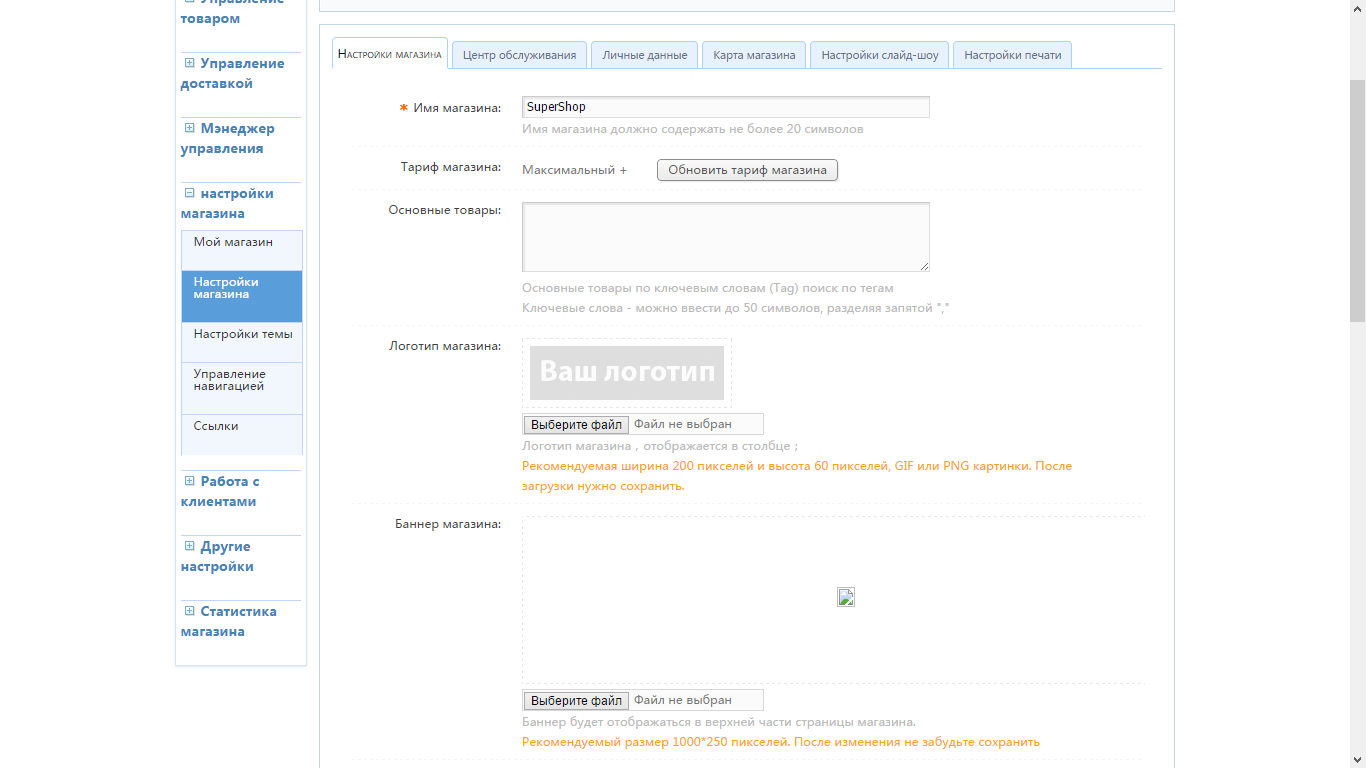Click the Логотип магазина label
The height and width of the screenshot is (768, 1366).
[x=445, y=347]
